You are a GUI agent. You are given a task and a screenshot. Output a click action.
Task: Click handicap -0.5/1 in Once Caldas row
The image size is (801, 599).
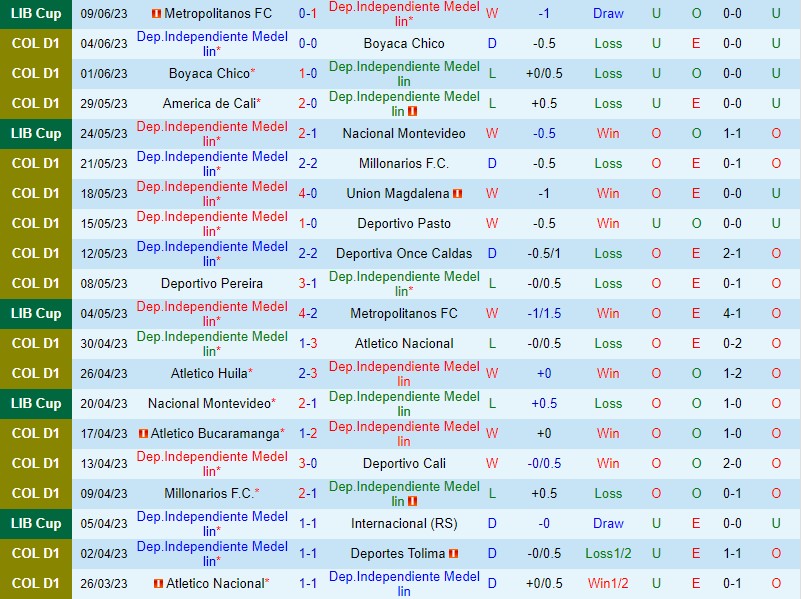pos(544,253)
